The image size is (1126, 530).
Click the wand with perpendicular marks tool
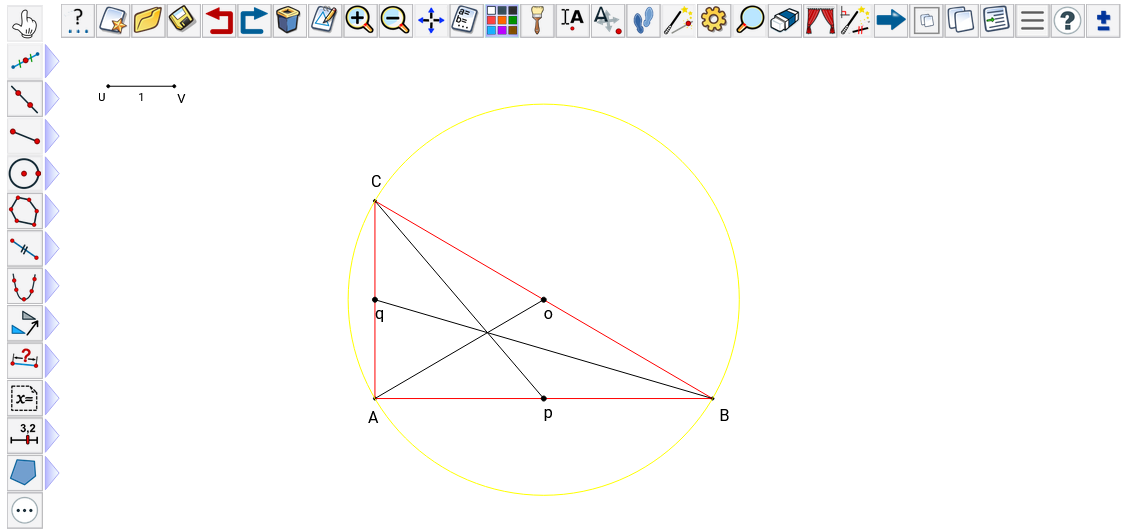click(855, 21)
